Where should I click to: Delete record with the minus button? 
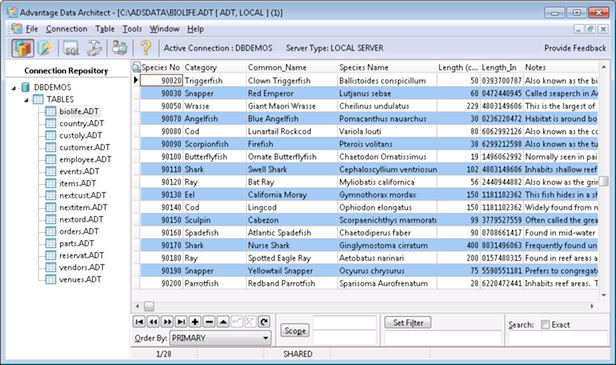click(x=209, y=322)
